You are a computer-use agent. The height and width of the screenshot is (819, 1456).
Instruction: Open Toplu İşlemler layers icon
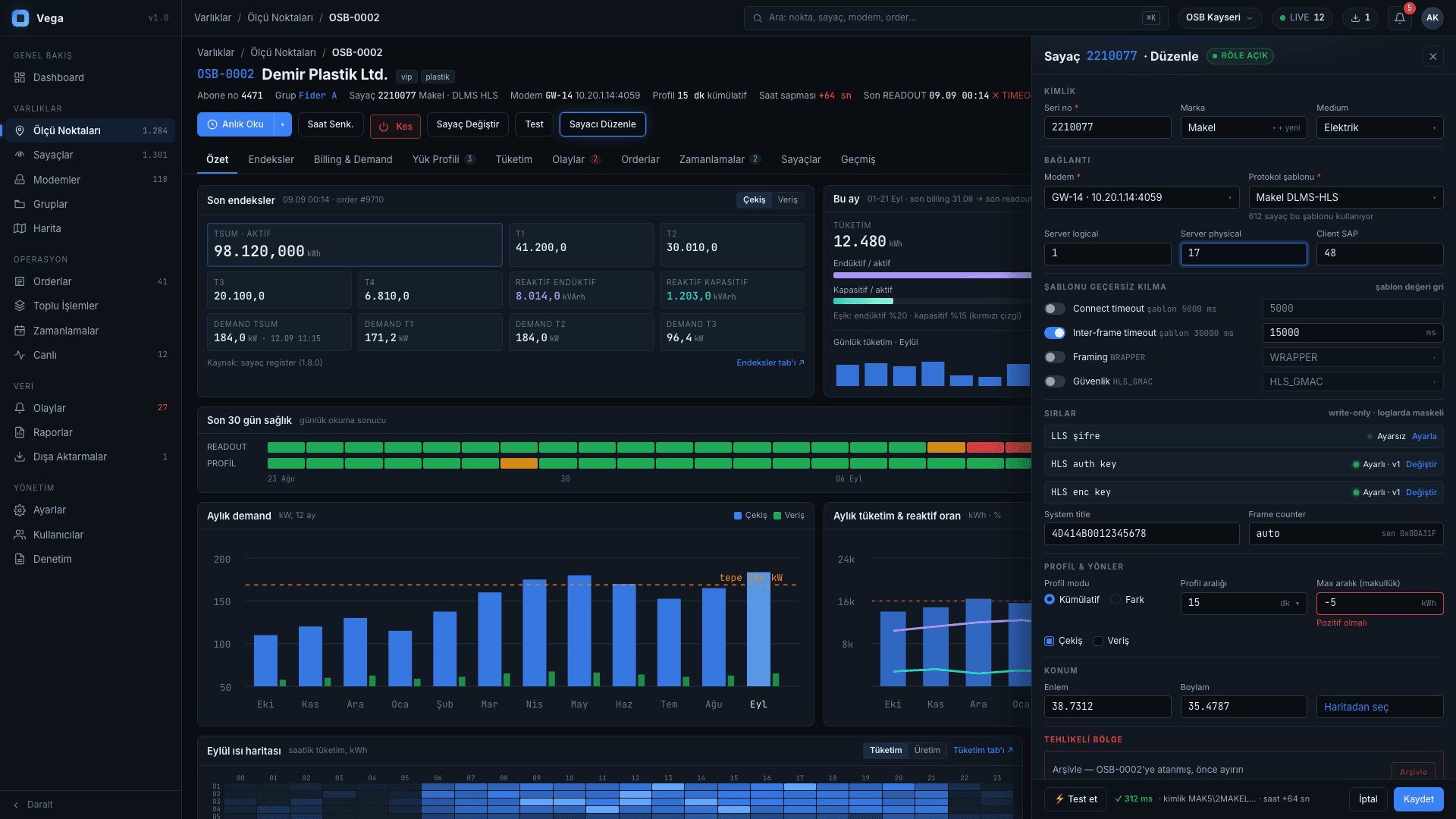(x=20, y=306)
